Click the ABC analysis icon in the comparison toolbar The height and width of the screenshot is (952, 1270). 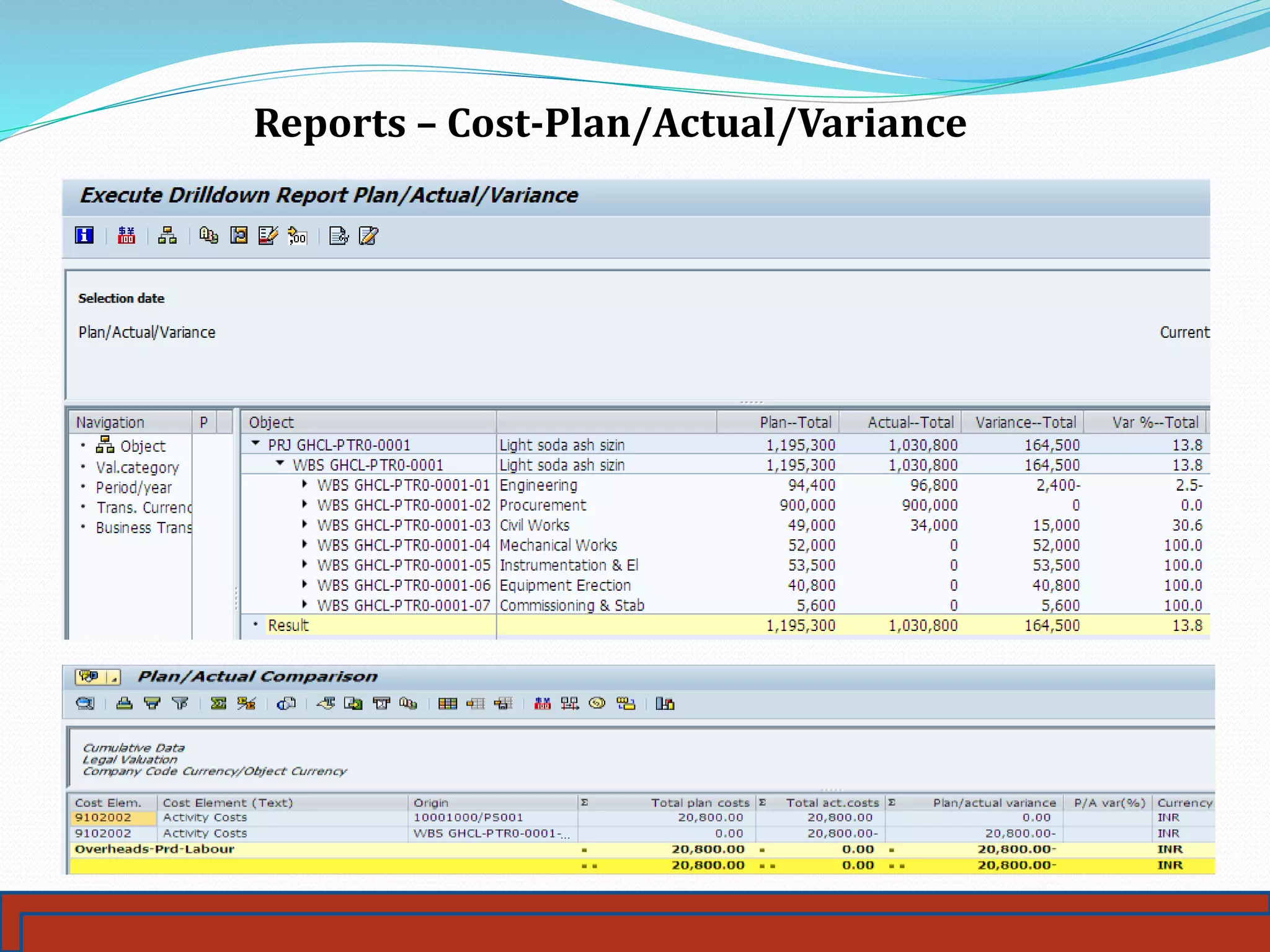(409, 703)
